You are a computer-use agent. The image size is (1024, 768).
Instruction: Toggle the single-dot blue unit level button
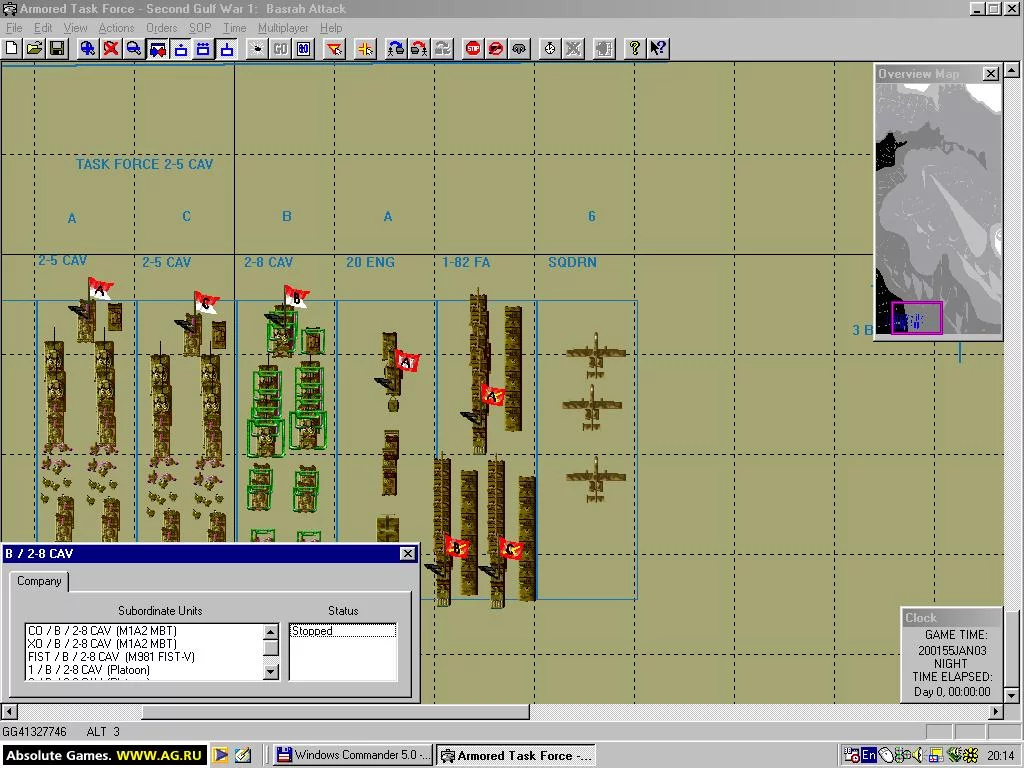(180, 48)
